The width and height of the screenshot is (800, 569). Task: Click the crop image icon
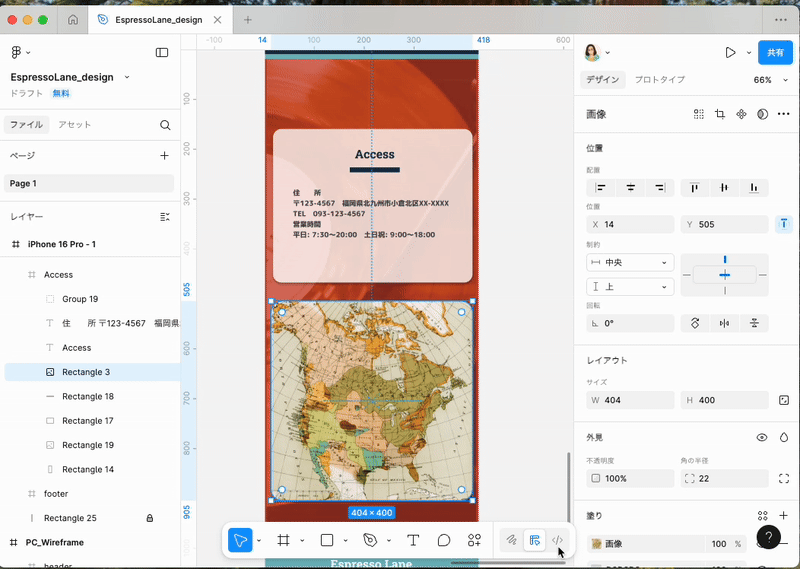[x=720, y=114]
